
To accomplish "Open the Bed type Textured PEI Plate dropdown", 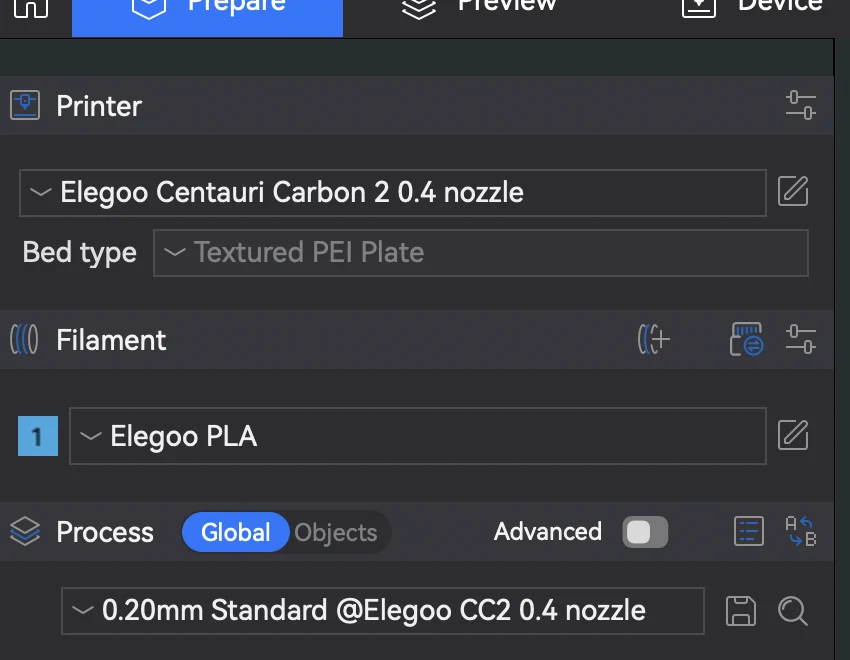I will pos(481,253).
